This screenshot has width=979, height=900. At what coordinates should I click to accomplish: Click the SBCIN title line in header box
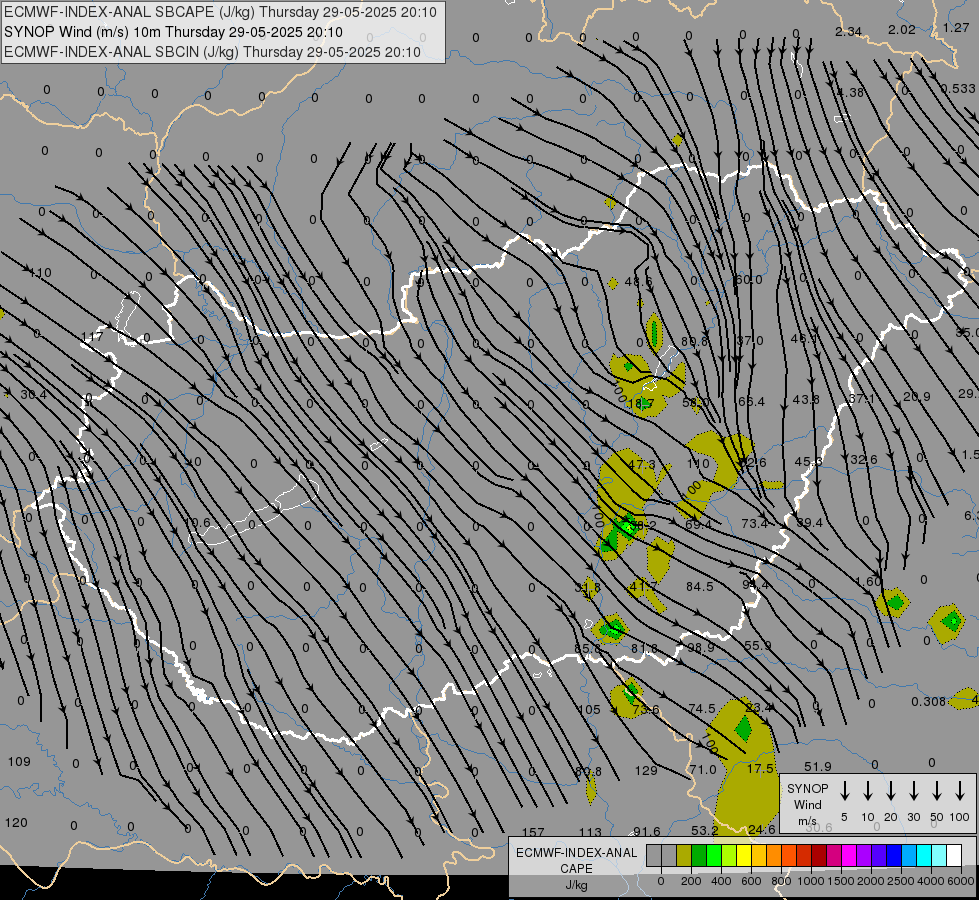point(212,52)
